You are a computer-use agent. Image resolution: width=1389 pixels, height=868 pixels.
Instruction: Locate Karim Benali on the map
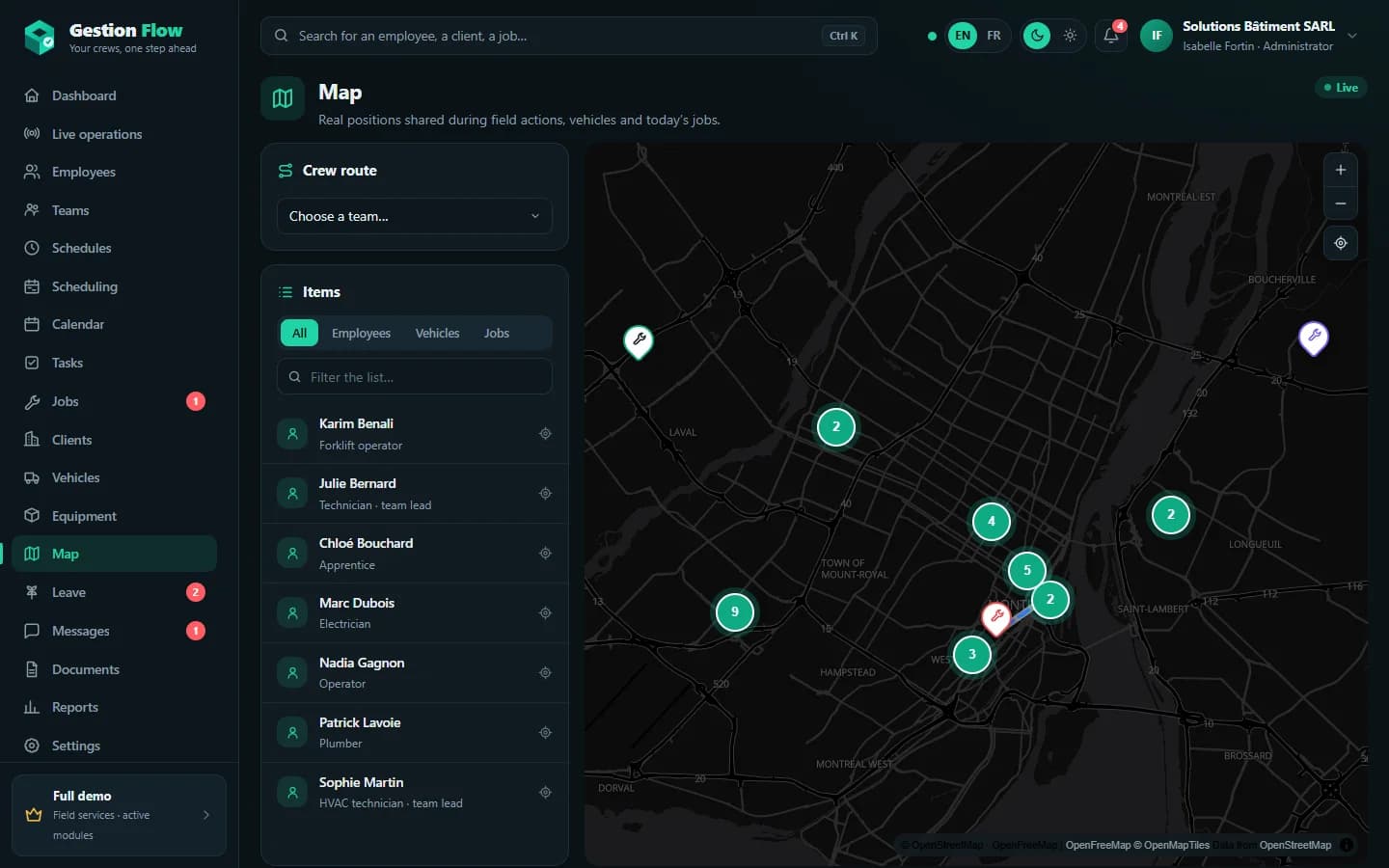coord(545,434)
